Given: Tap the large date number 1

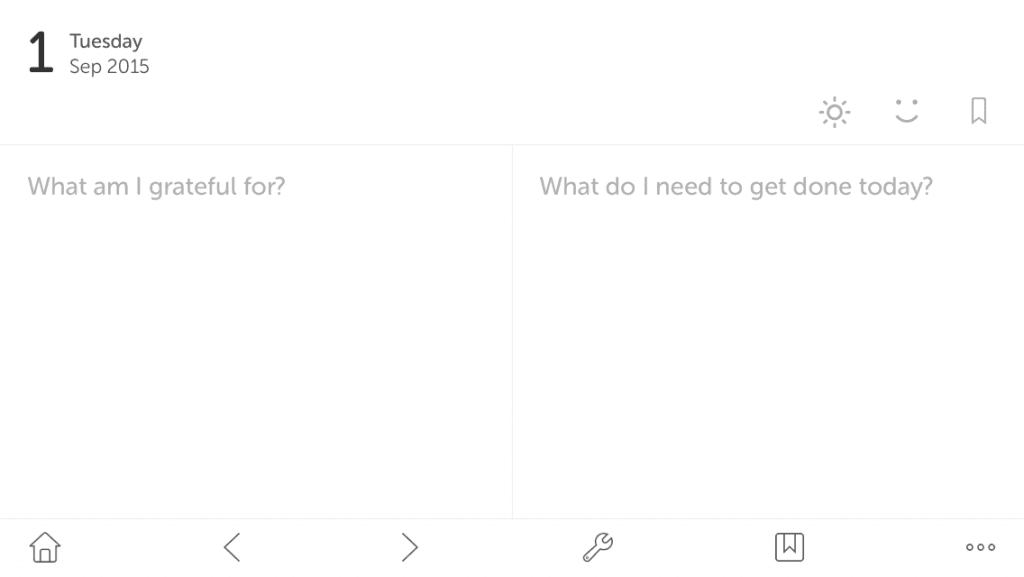Looking at the screenshot, I should click(x=40, y=52).
